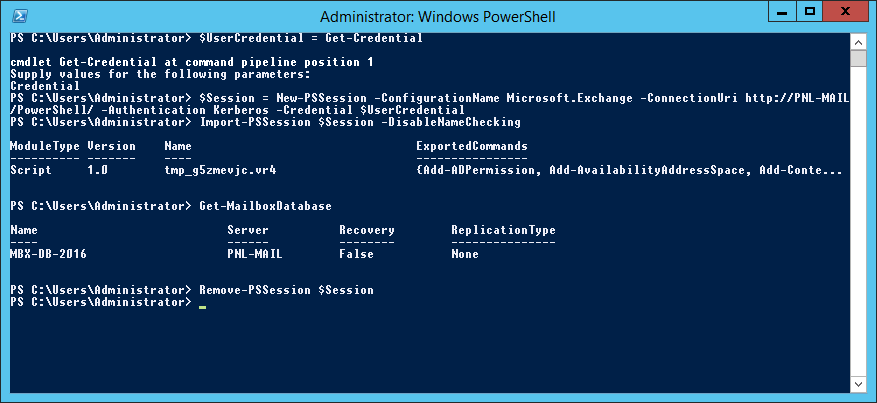Click the Import-PSSession command text
The image size is (877, 403).
coord(360,122)
